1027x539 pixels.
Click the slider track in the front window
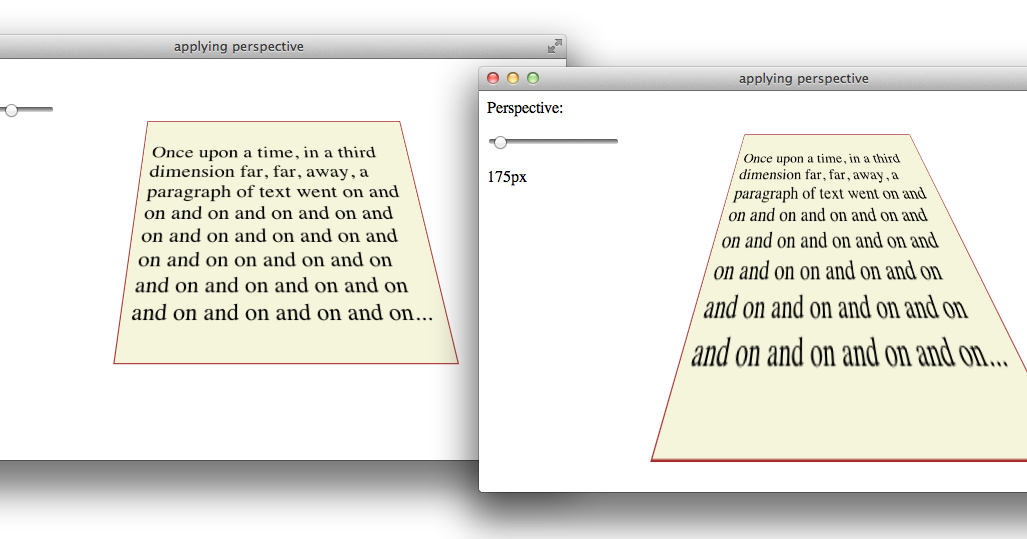[553, 141]
